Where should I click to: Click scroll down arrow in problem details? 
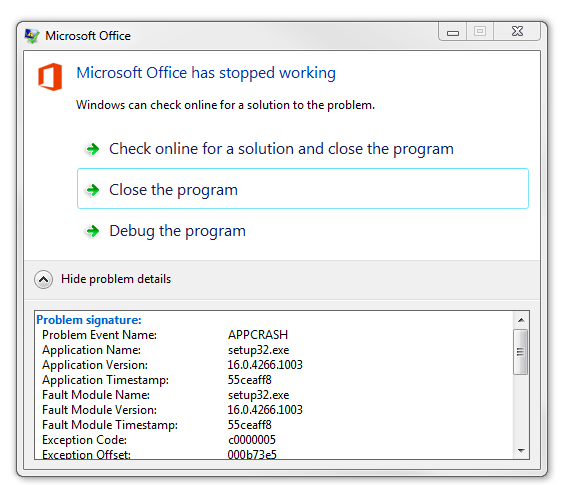[521, 451]
